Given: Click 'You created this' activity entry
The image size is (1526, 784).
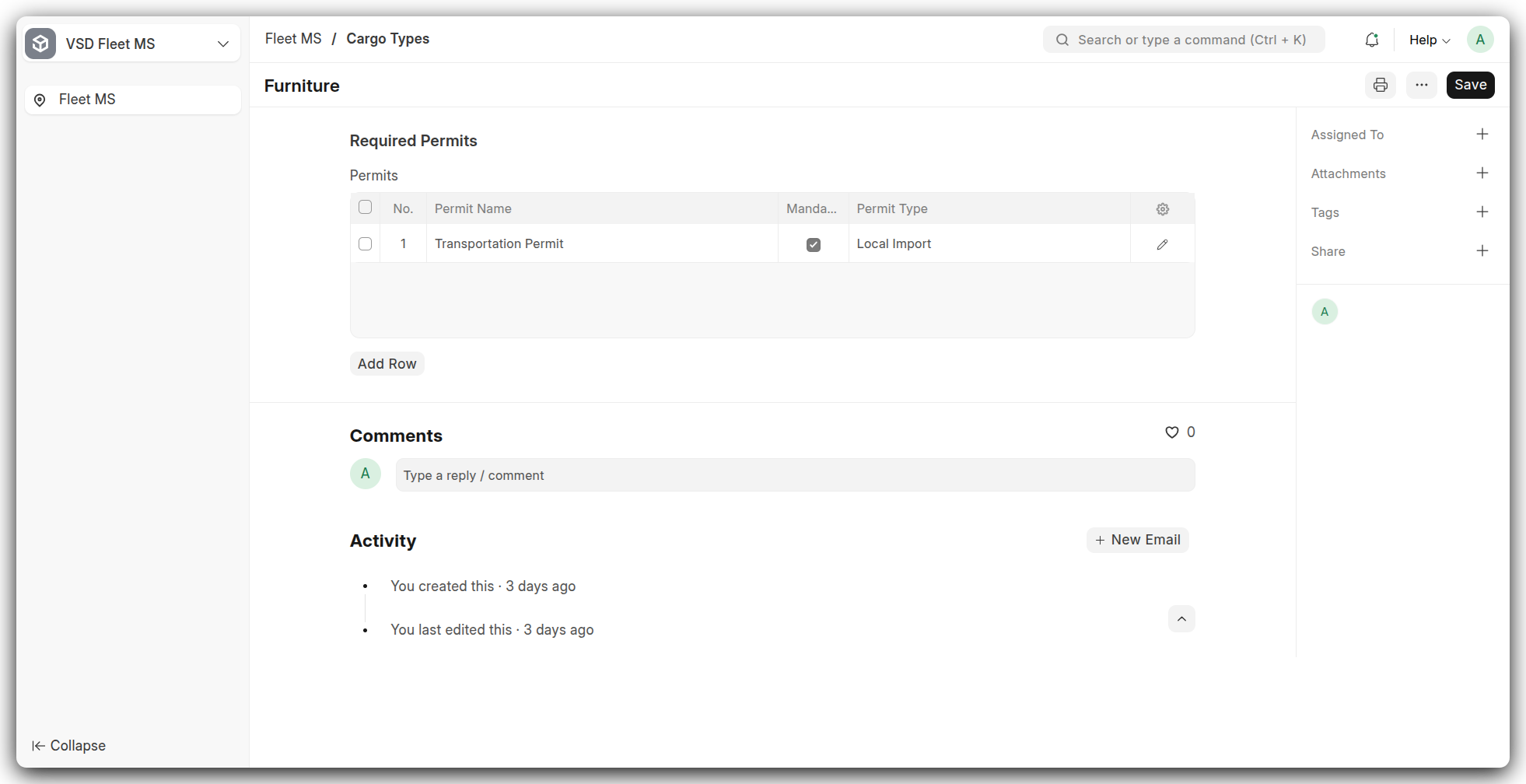Looking at the screenshot, I should 483,586.
